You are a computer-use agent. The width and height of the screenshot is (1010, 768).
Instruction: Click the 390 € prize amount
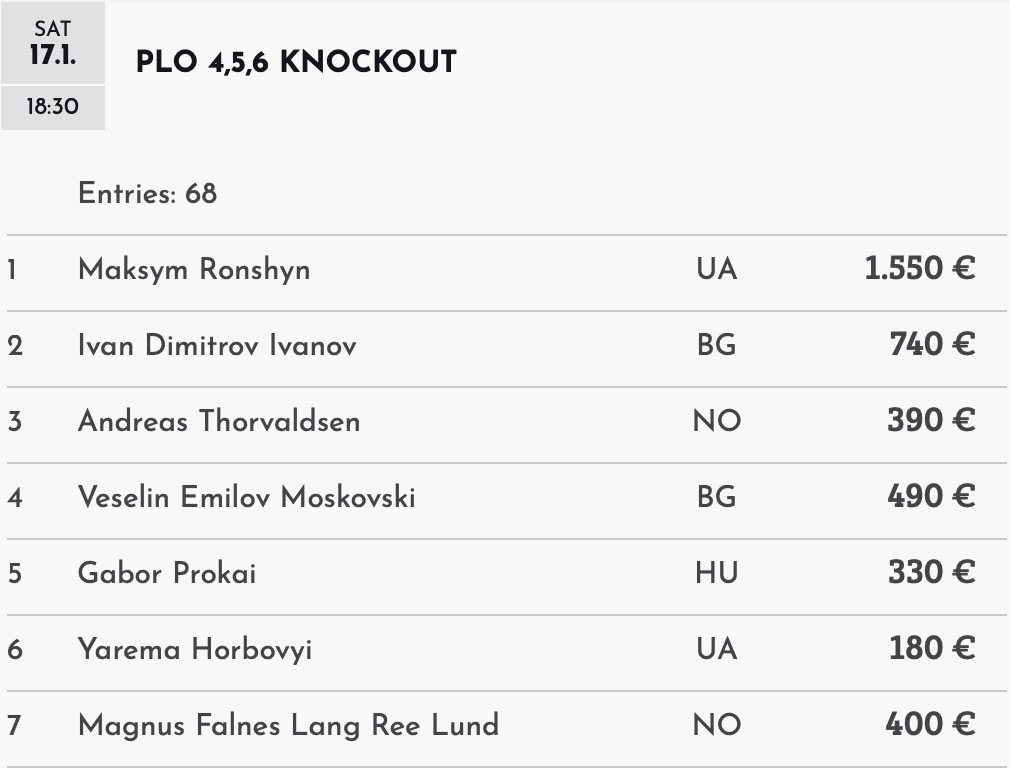pos(931,421)
